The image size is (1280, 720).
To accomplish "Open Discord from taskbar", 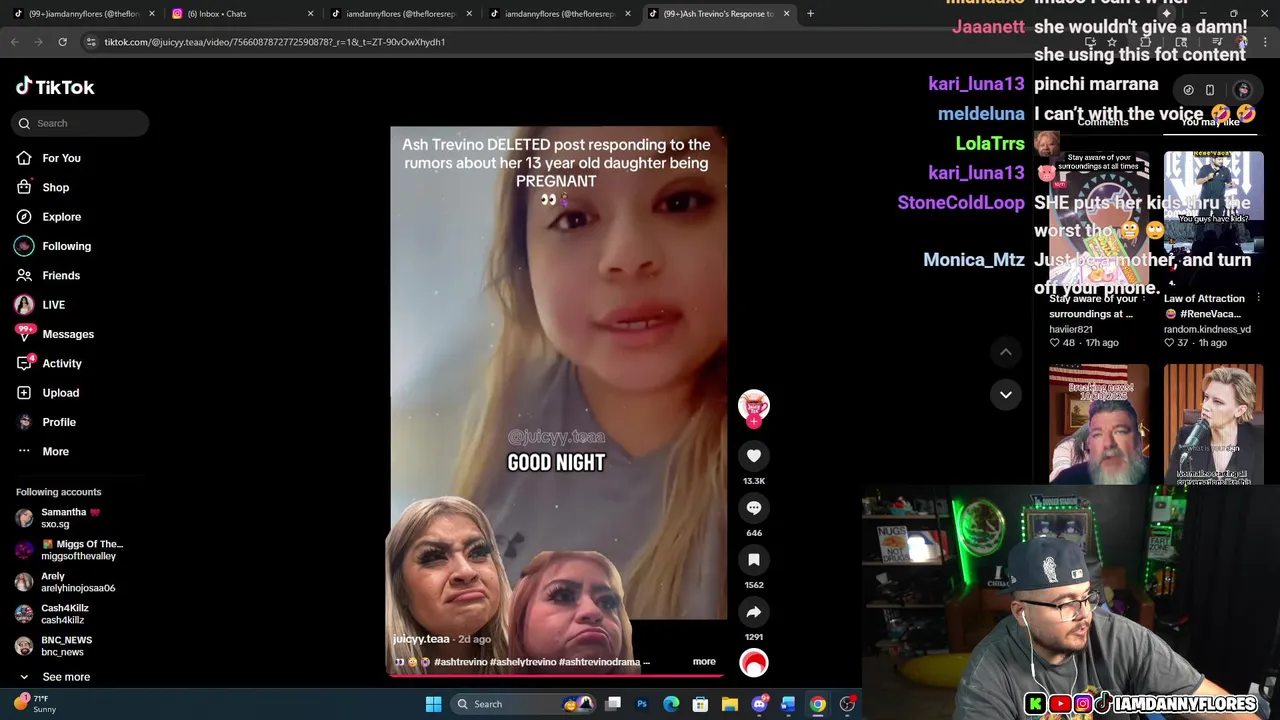I will tap(759, 704).
